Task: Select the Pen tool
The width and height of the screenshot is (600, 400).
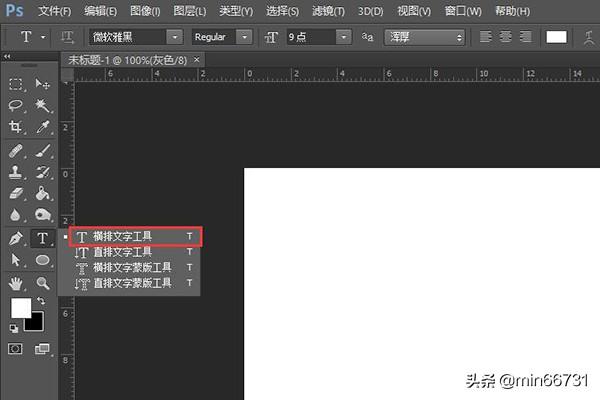Action: tap(15, 239)
